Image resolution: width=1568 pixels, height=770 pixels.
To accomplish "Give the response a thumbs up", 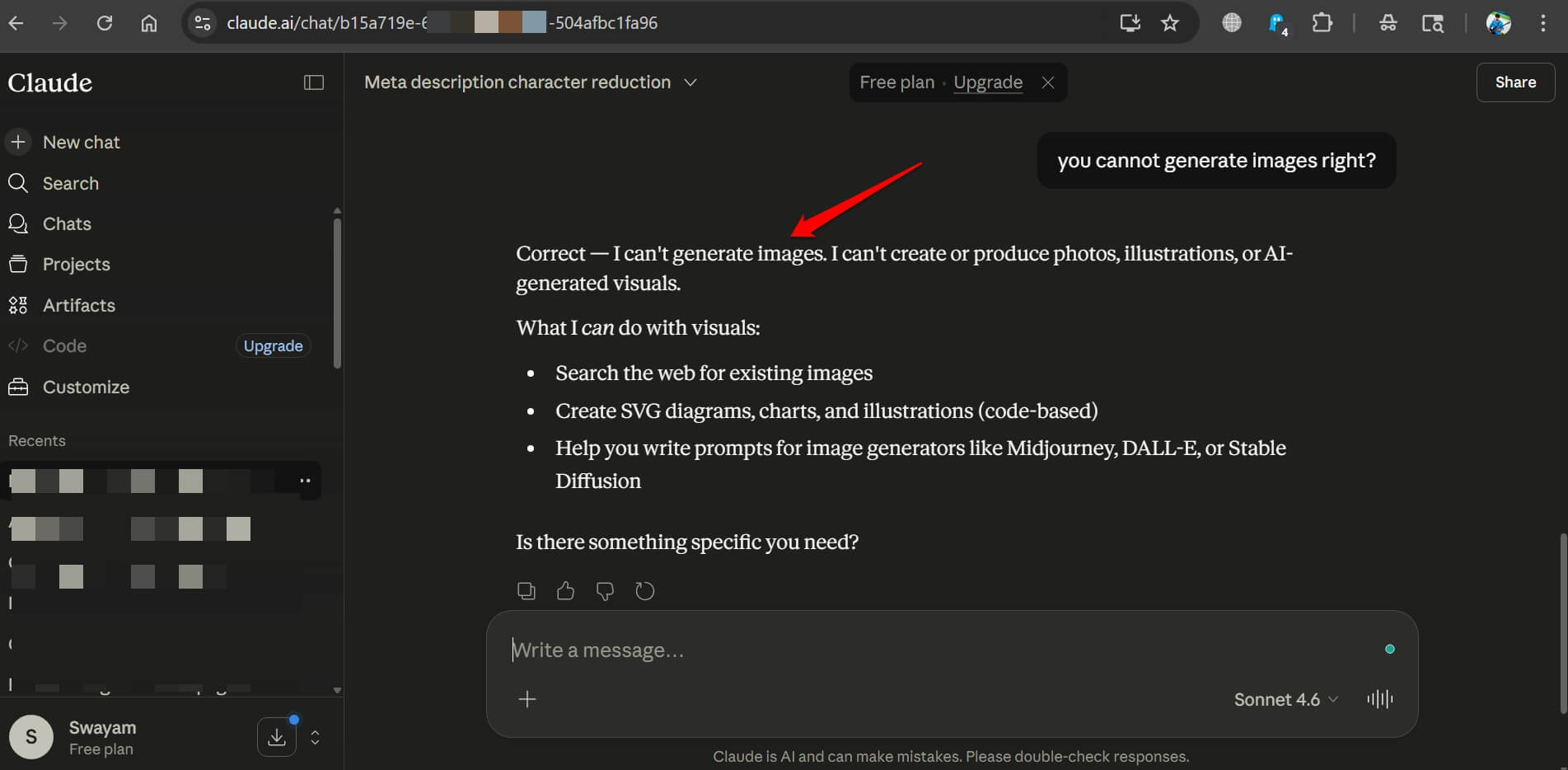I will coord(565,591).
